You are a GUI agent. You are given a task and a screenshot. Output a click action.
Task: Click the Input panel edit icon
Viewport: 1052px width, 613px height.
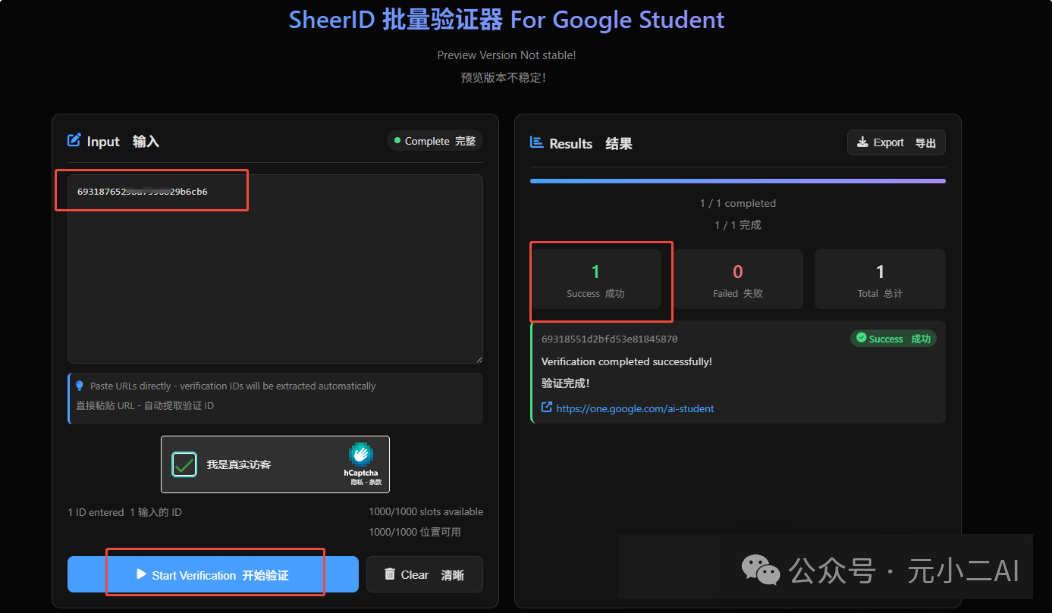pos(74,140)
